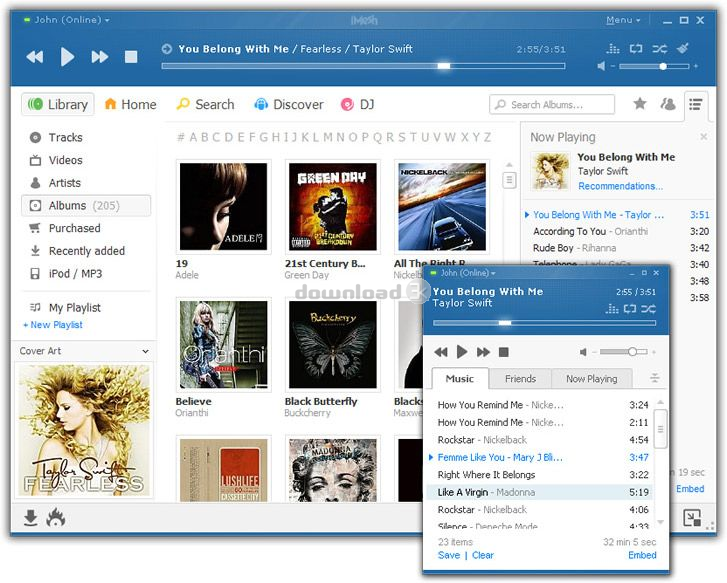727x583 pixels.
Task: Toggle repeat in the mini player
Action: coord(630,309)
